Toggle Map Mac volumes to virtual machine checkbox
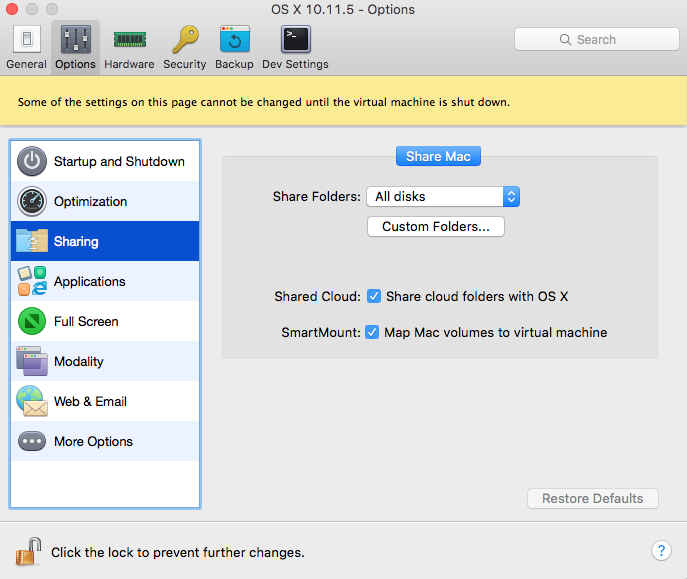The height and width of the screenshot is (579, 687). (x=372, y=332)
